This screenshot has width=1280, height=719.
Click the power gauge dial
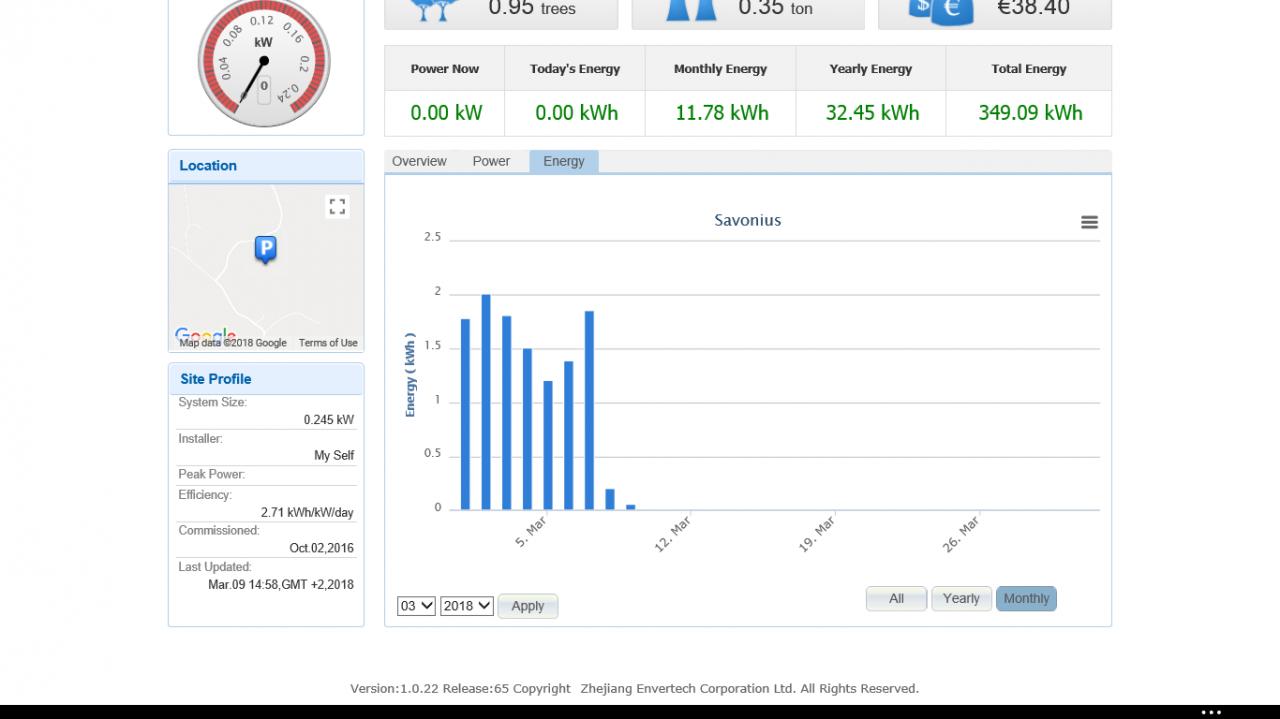[x=264, y=62]
